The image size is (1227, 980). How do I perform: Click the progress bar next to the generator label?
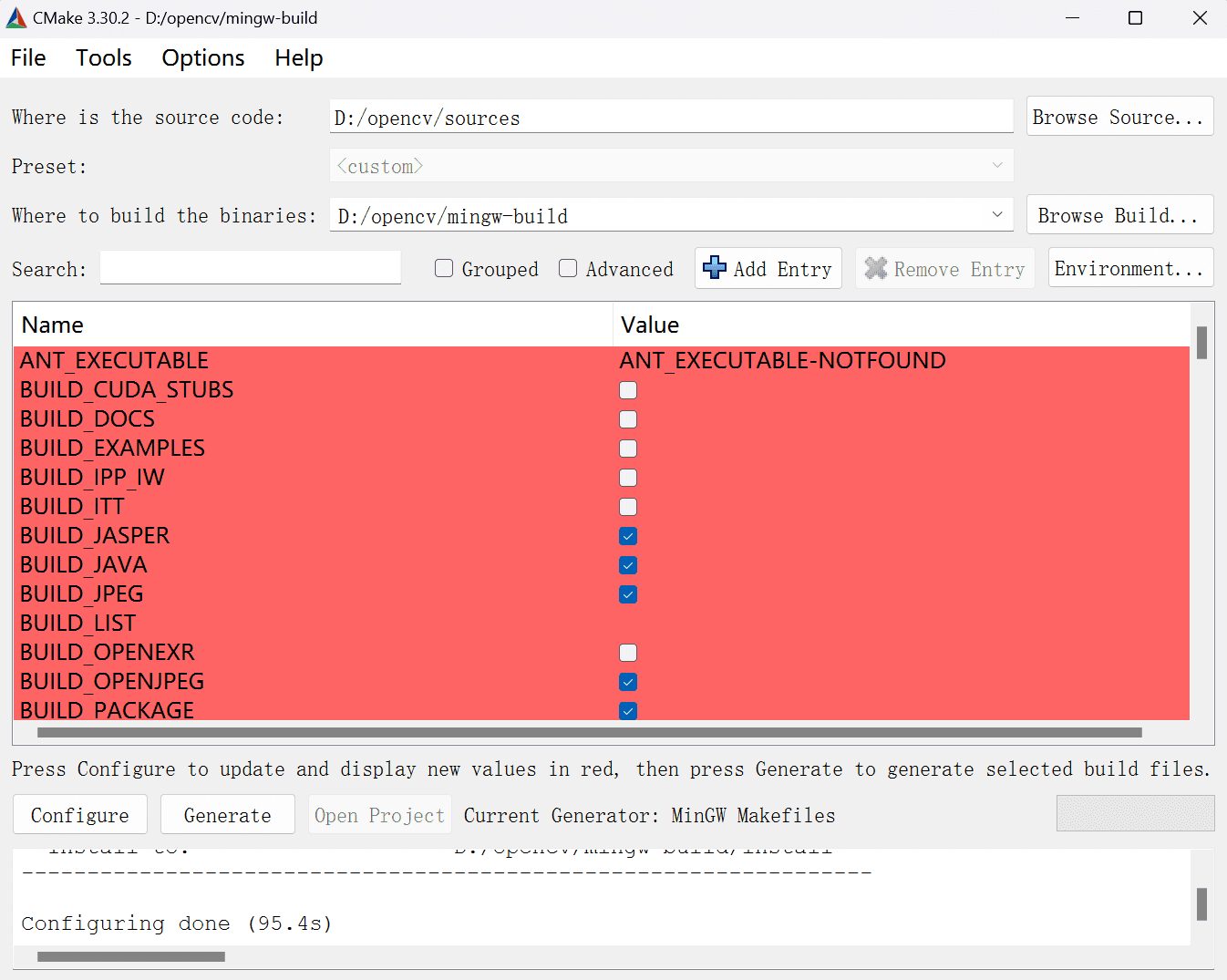(x=1135, y=813)
